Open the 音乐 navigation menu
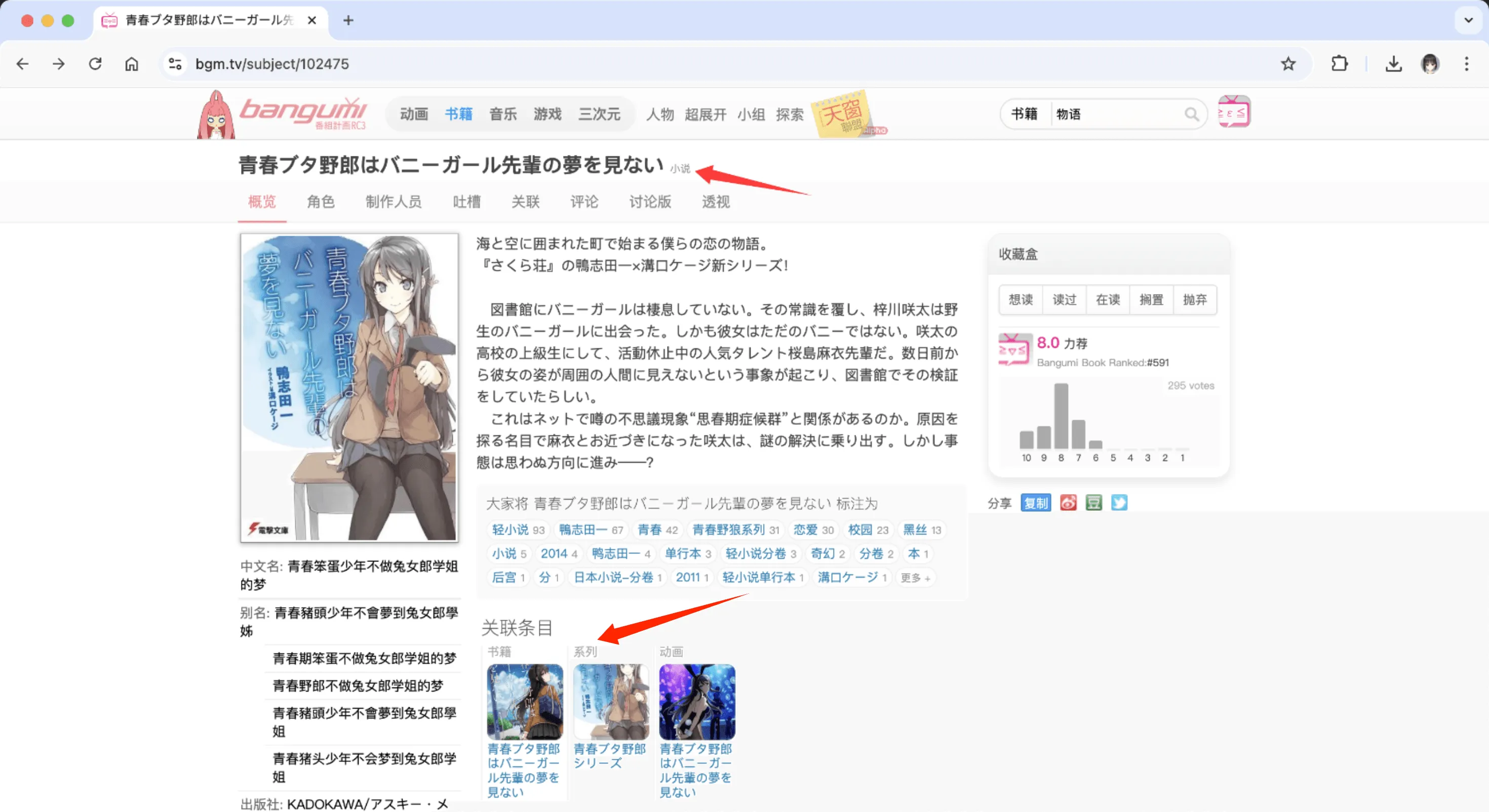This screenshot has height=812, width=1489. pyautogui.click(x=503, y=114)
